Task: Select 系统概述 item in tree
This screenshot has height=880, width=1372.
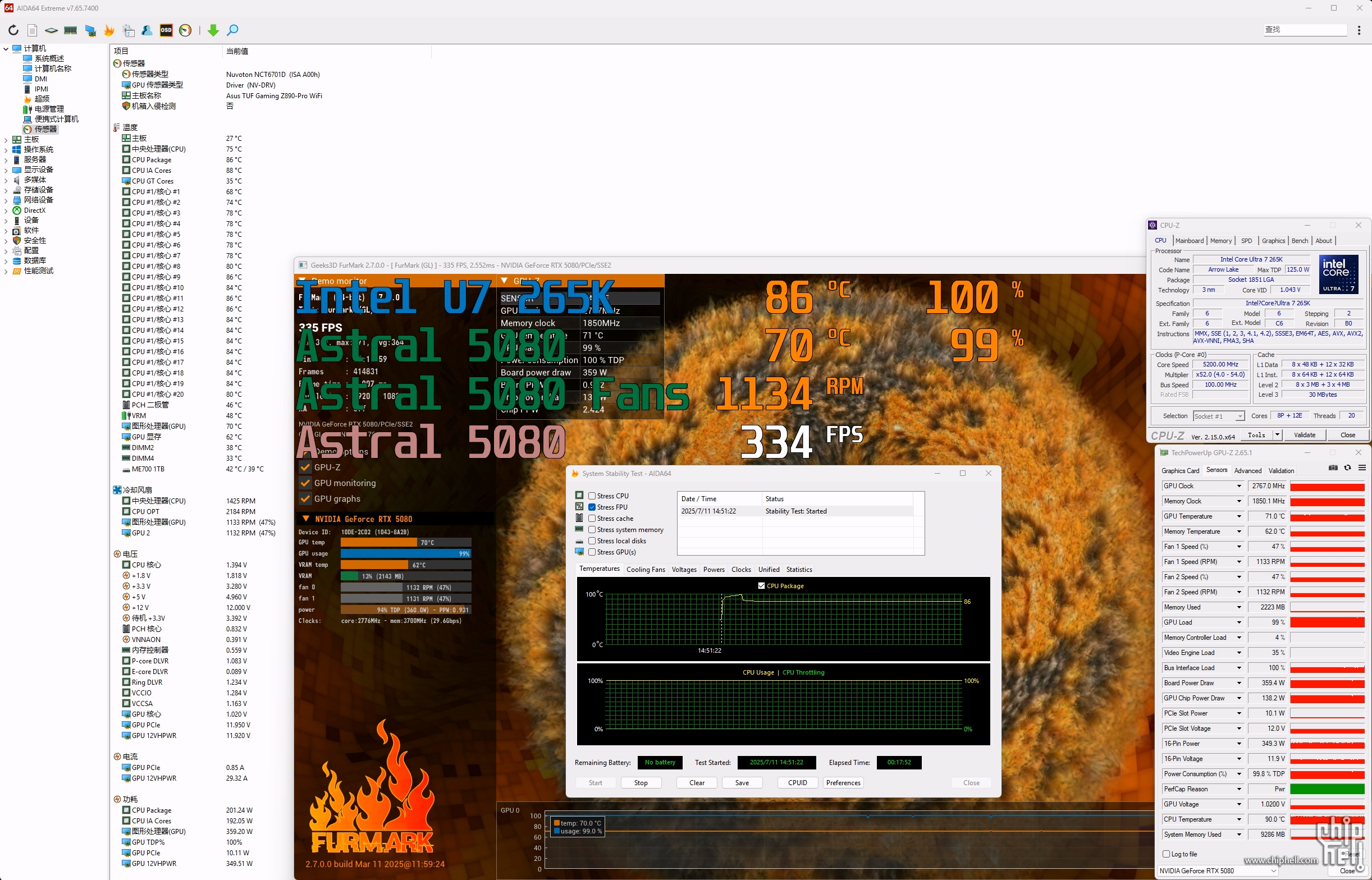Action: click(x=49, y=58)
